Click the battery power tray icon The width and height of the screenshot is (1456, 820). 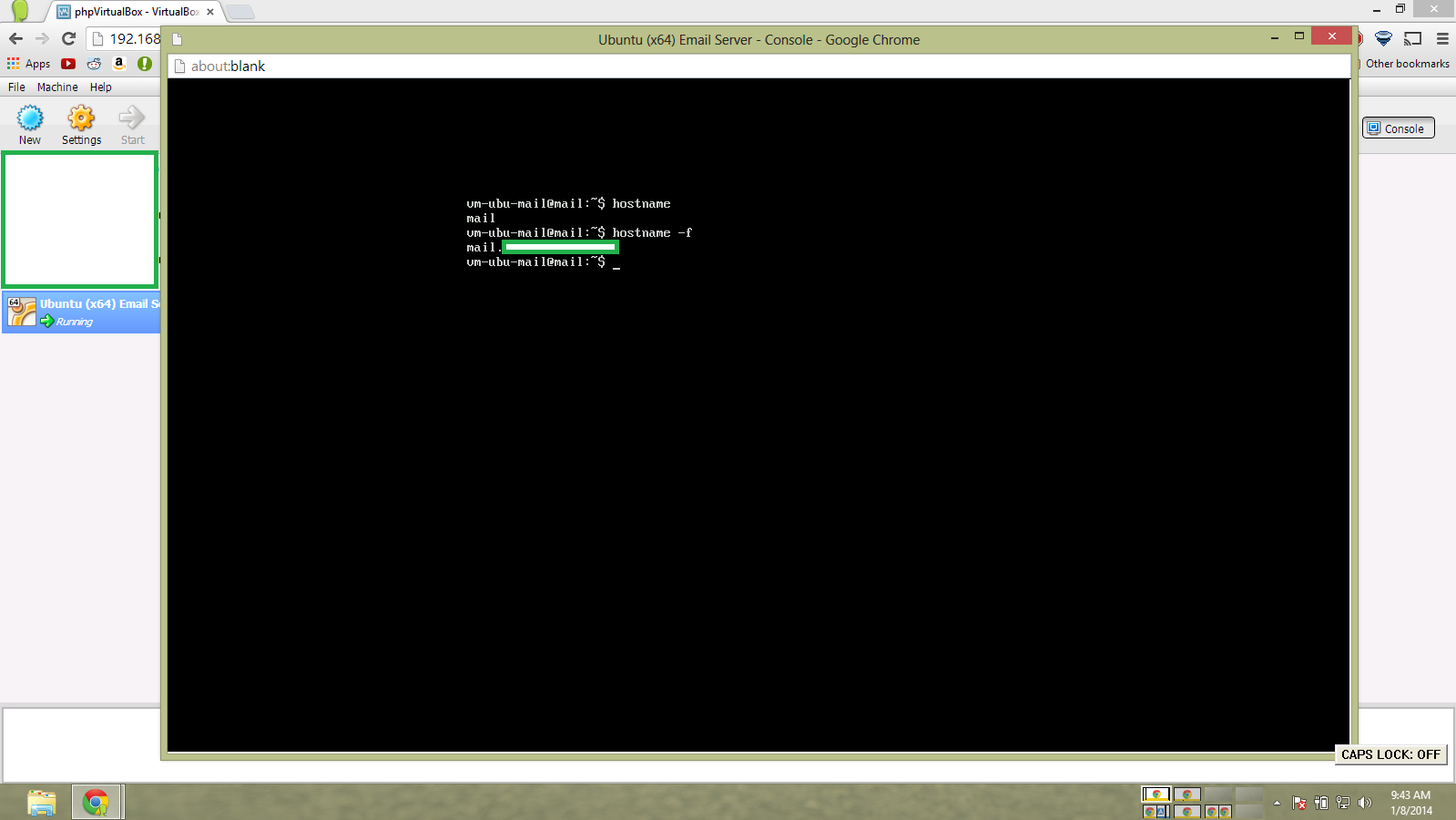[x=1321, y=803]
